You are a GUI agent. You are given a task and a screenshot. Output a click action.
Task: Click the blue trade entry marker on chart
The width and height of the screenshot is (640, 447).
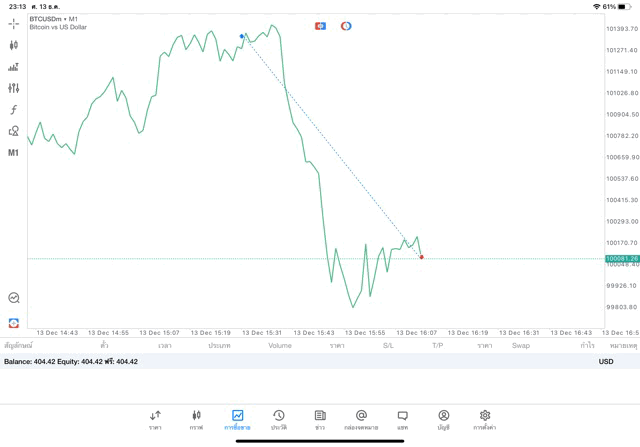pyautogui.click(x=242, y=36)
